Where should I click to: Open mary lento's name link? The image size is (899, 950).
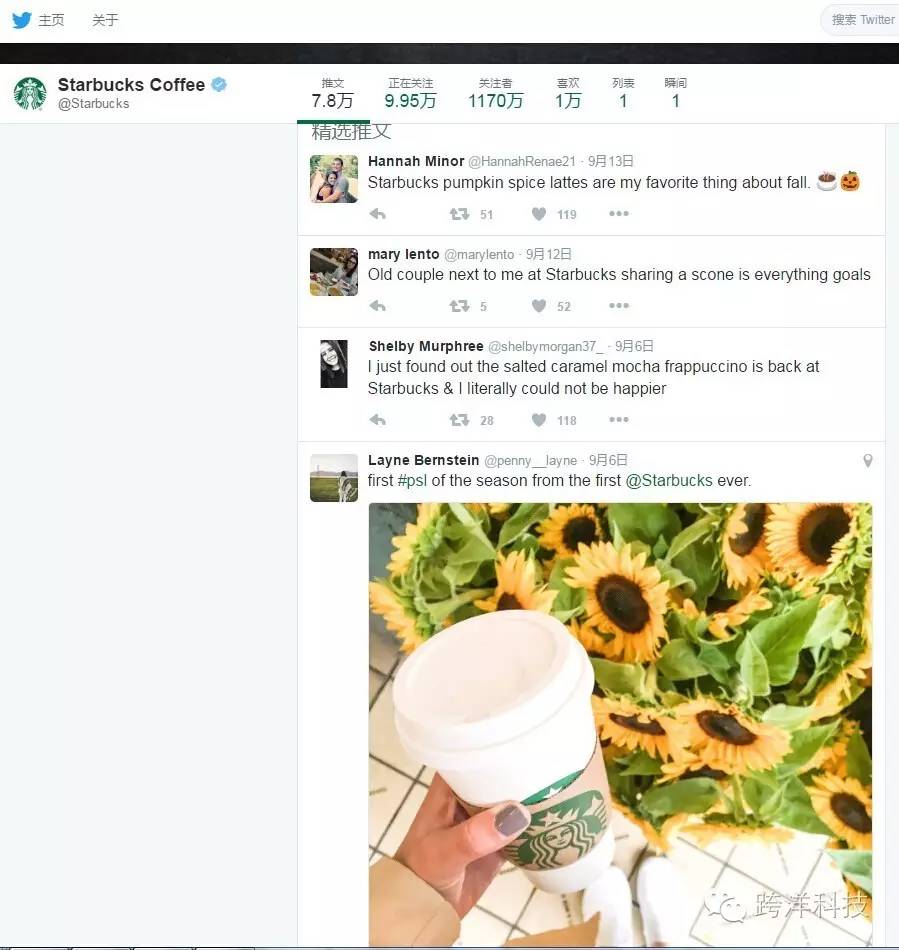point(403,254)
